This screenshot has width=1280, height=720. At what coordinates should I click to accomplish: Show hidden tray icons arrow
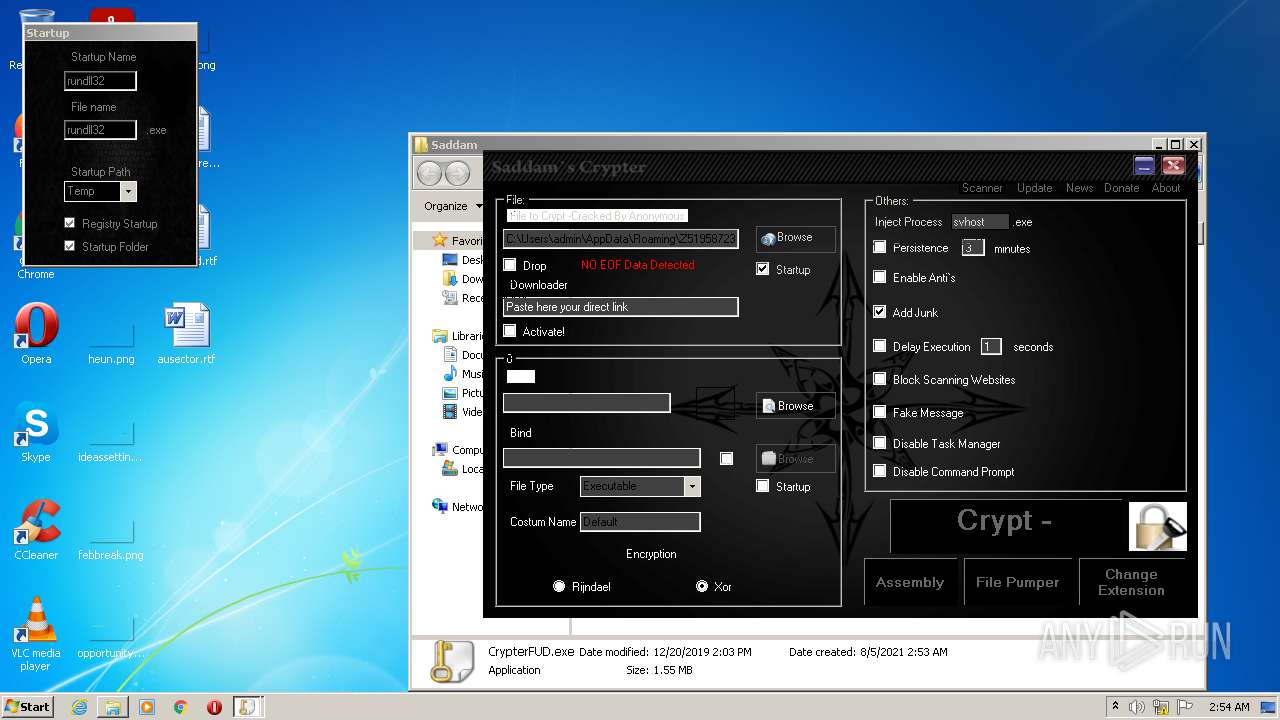1116,707
